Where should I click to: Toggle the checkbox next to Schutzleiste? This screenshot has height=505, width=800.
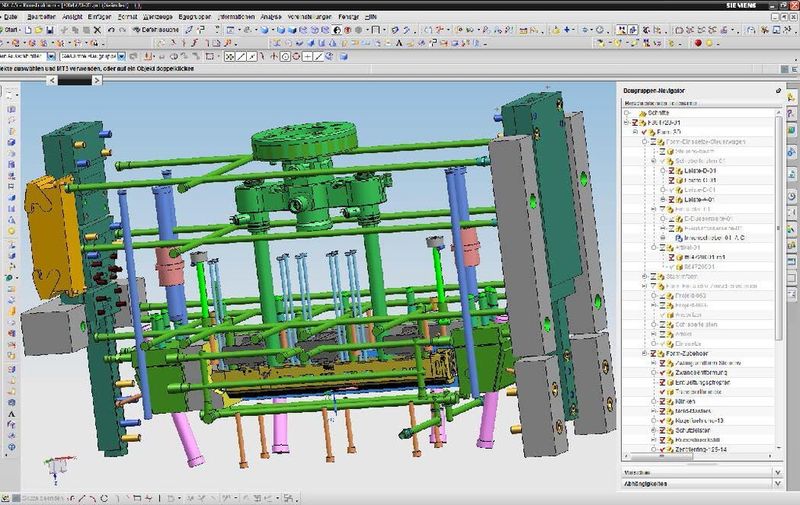(x=662, y=428)
